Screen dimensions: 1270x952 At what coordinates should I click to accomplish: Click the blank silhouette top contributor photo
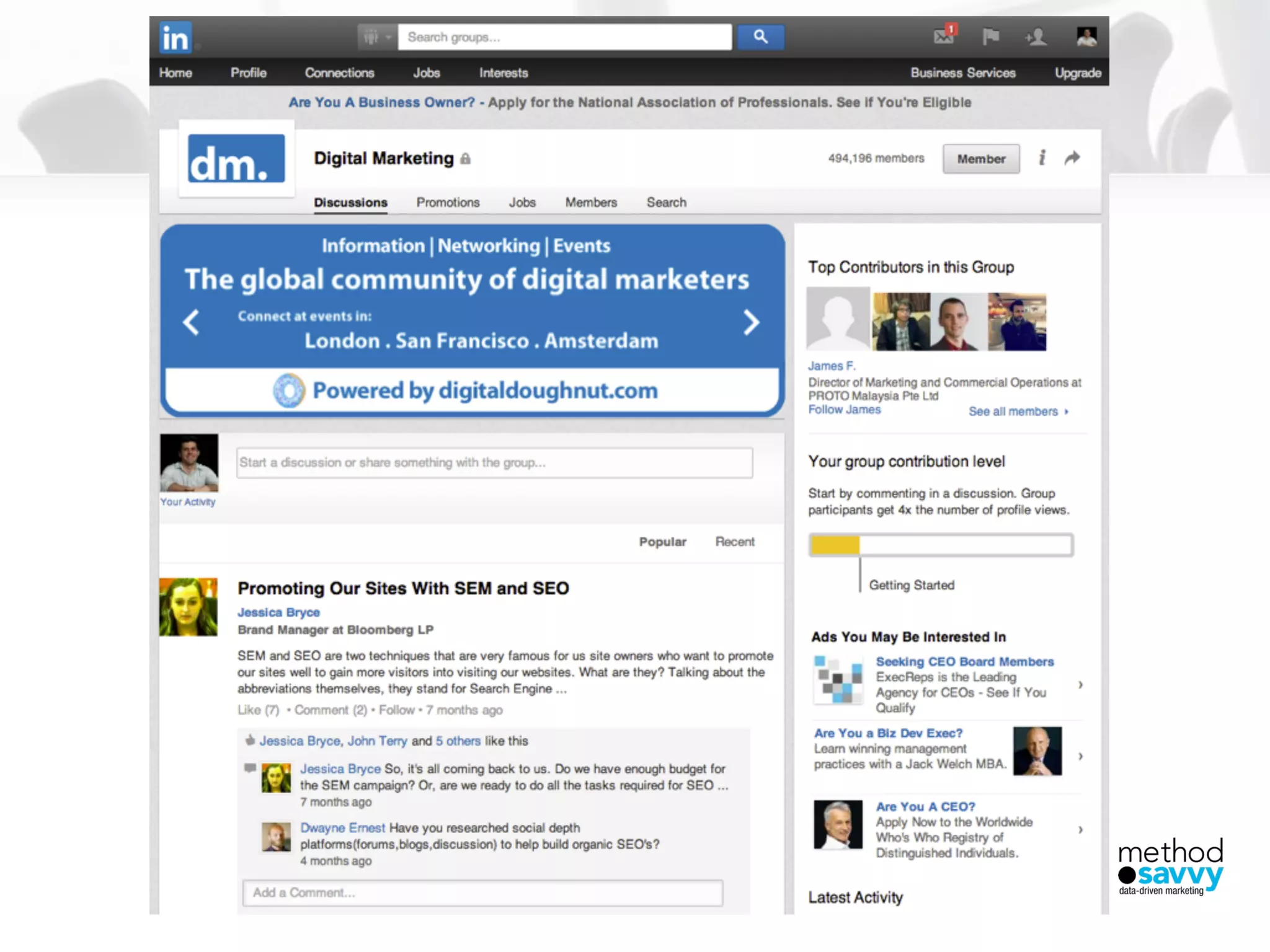(x=838, y=319)
